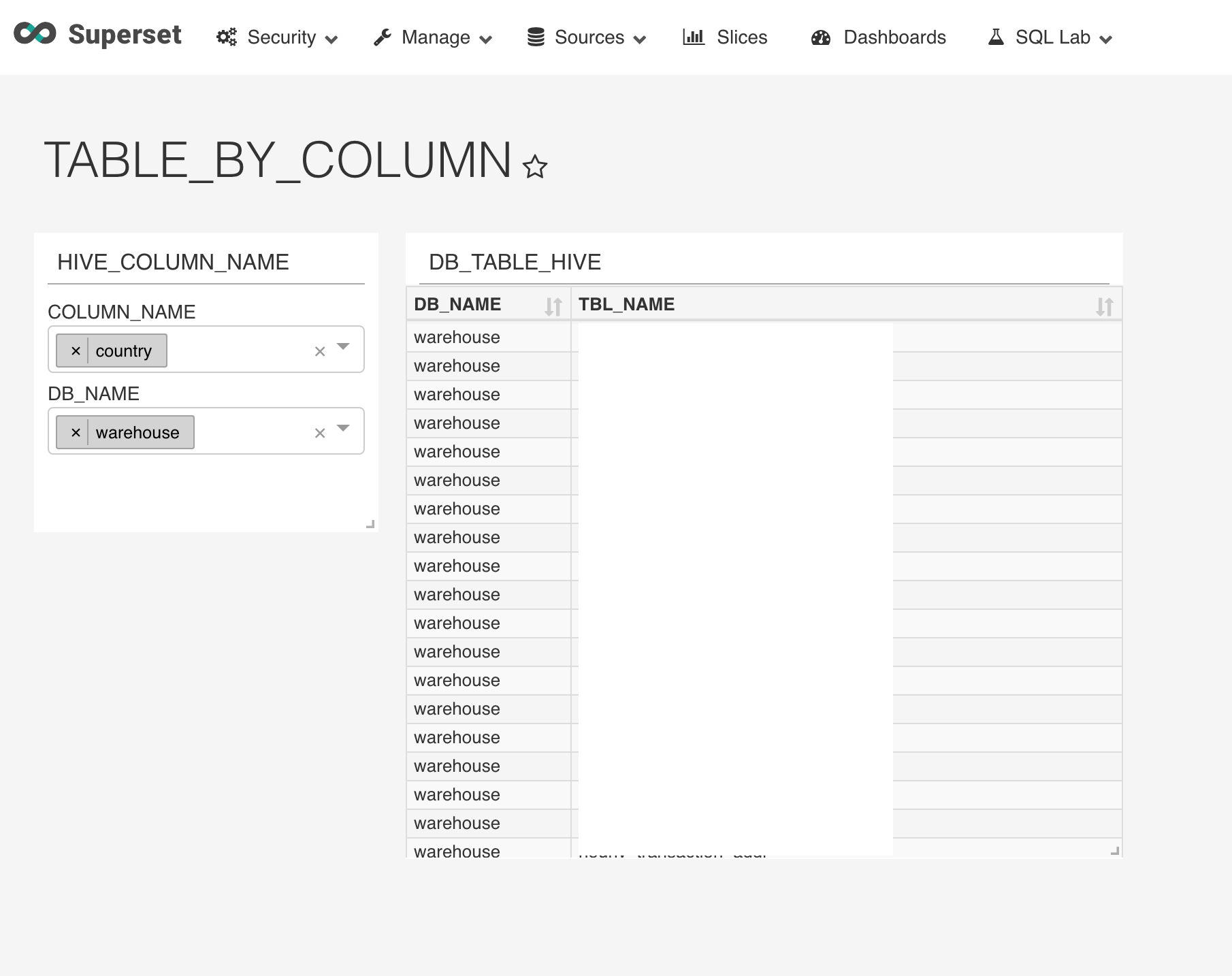Viewport: 1232px width, 976px height.
Task: Remove the country filter tag
Action: (75, 351)
